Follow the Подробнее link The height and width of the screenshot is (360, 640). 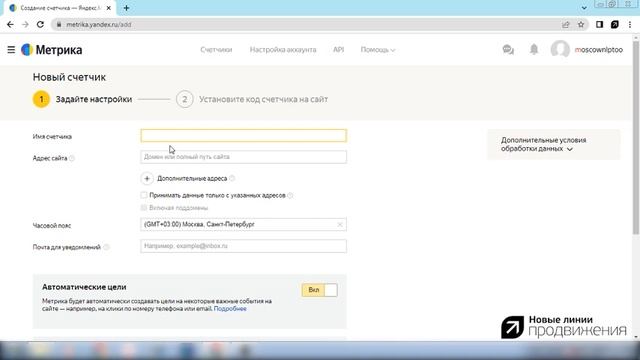pos(230,309)
